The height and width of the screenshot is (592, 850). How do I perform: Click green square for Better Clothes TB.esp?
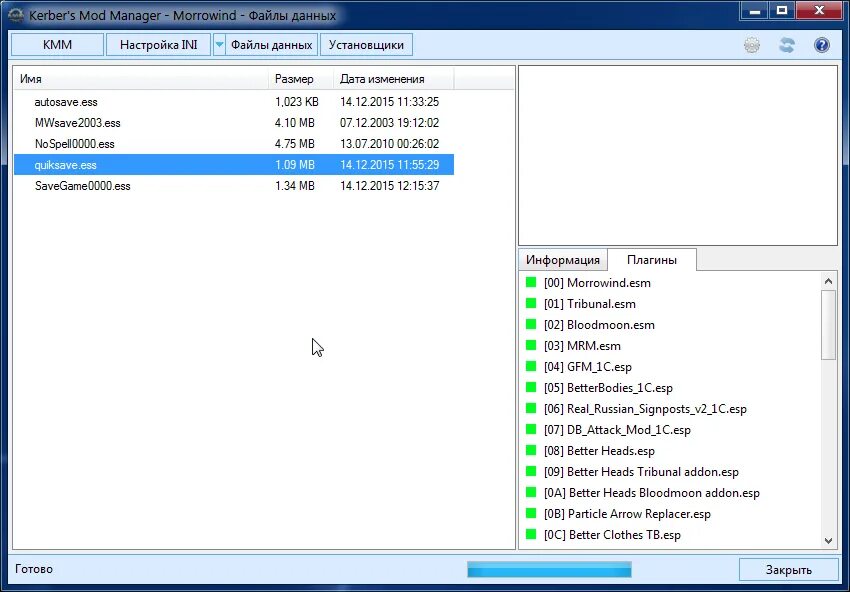[x=531, y=534]
